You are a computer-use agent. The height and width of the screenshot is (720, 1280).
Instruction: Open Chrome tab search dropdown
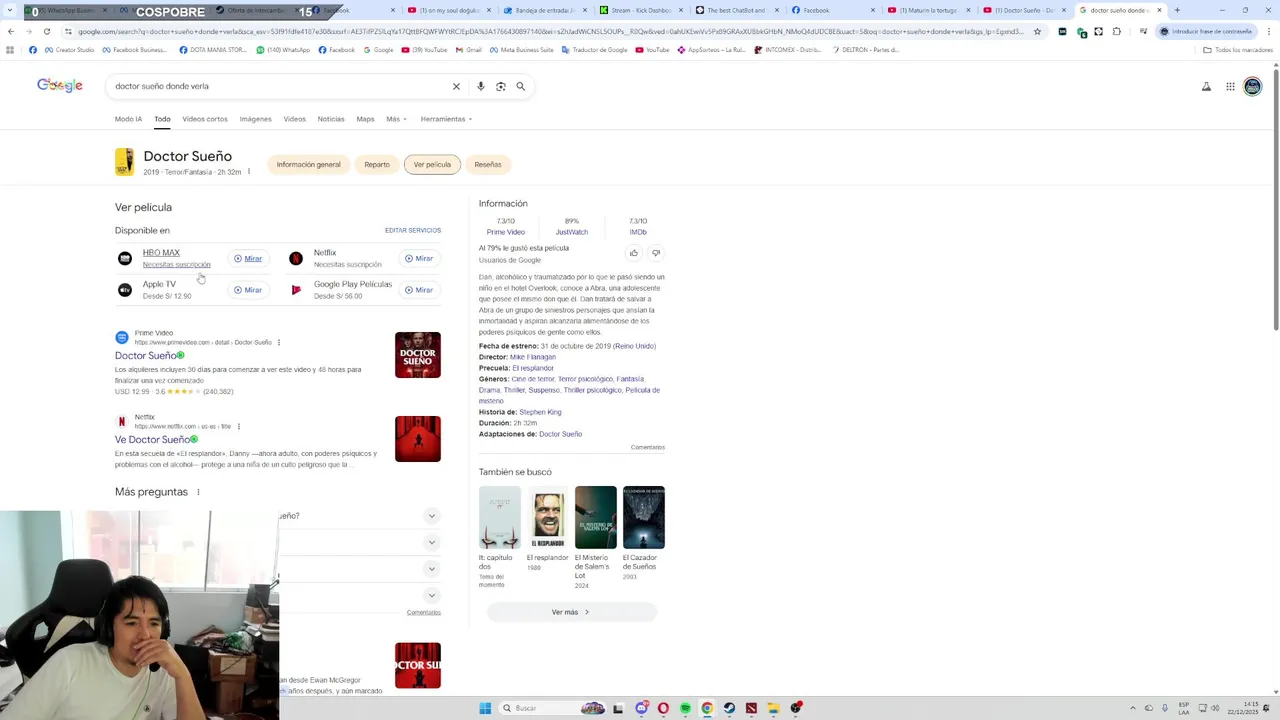click(x=10, y=10)
